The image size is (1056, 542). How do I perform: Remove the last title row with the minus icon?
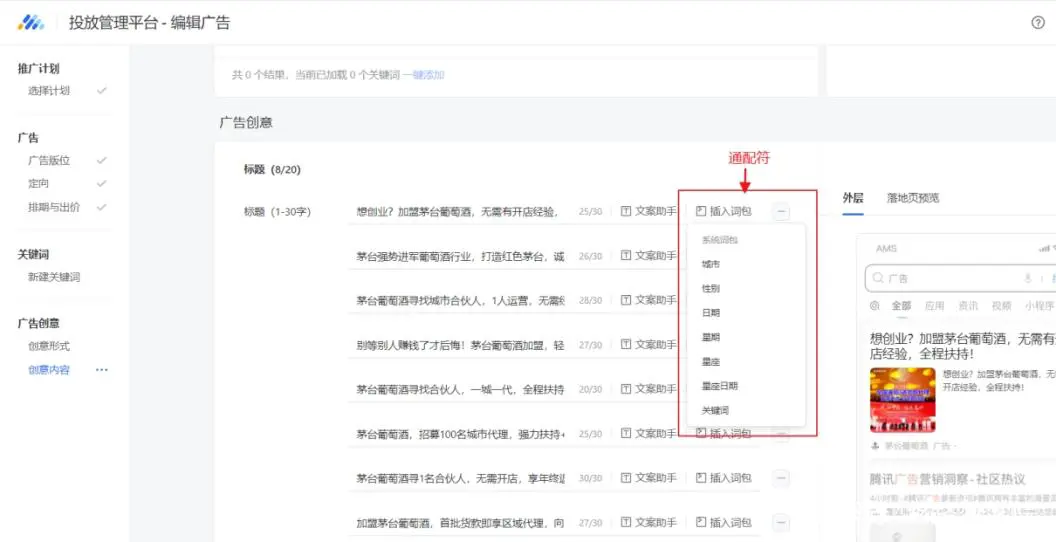click(781, 523)
